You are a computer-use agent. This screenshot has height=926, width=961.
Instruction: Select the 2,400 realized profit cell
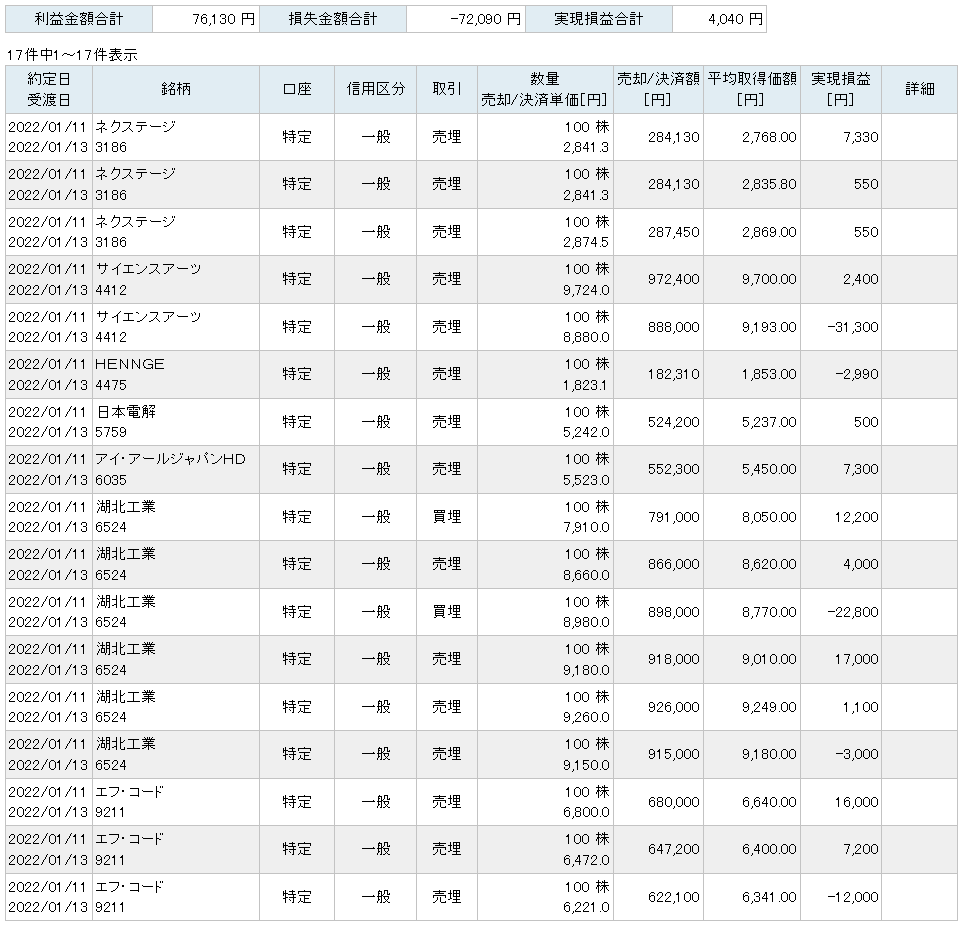point(841,279)
